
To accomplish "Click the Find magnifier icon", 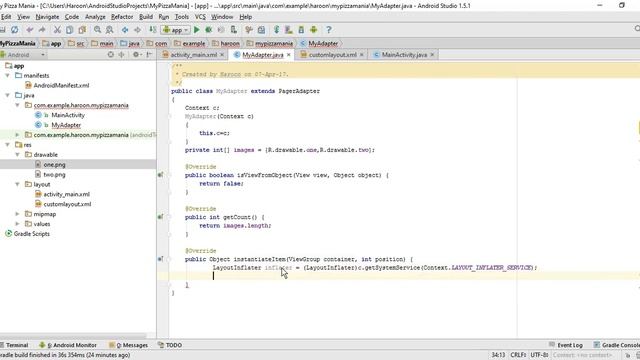I will click(x=98, y=30).
